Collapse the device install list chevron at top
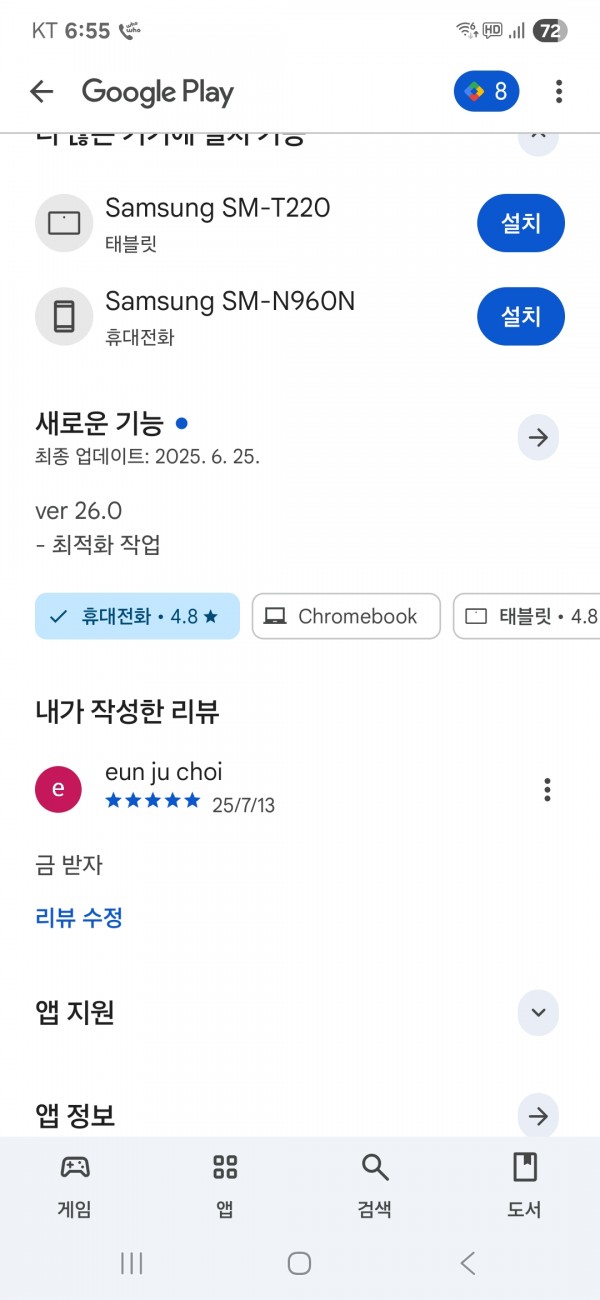Screen dimensions: 600x1300 pyautogui.click(x=538, y=139)
